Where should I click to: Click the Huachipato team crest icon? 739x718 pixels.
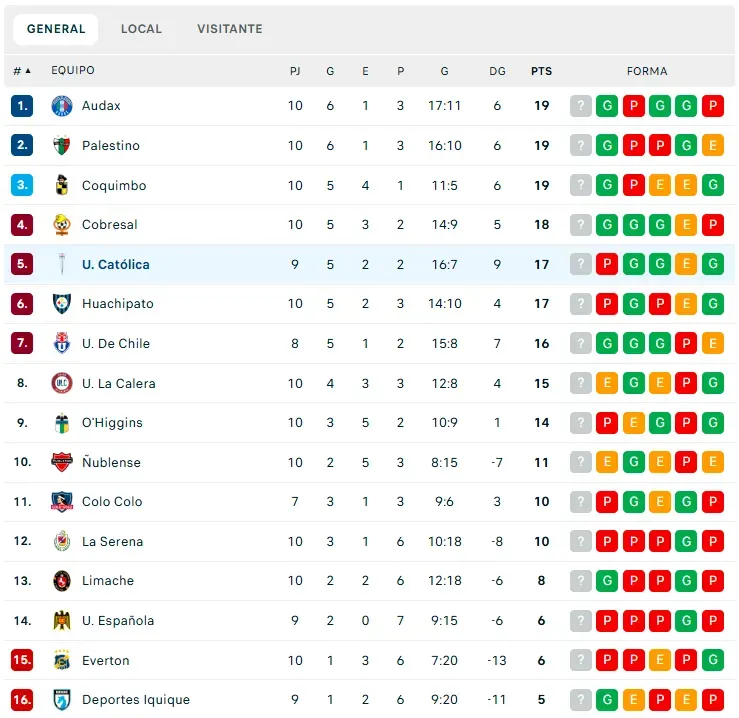[62, 304]
